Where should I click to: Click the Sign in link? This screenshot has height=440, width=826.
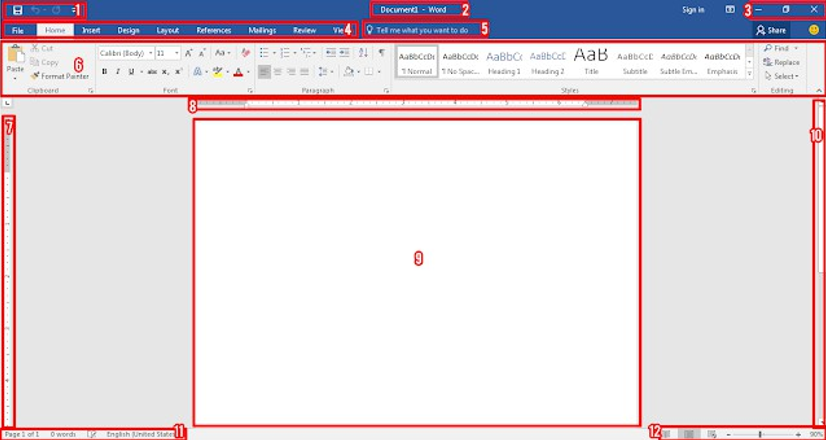click(x=693, y=10)
